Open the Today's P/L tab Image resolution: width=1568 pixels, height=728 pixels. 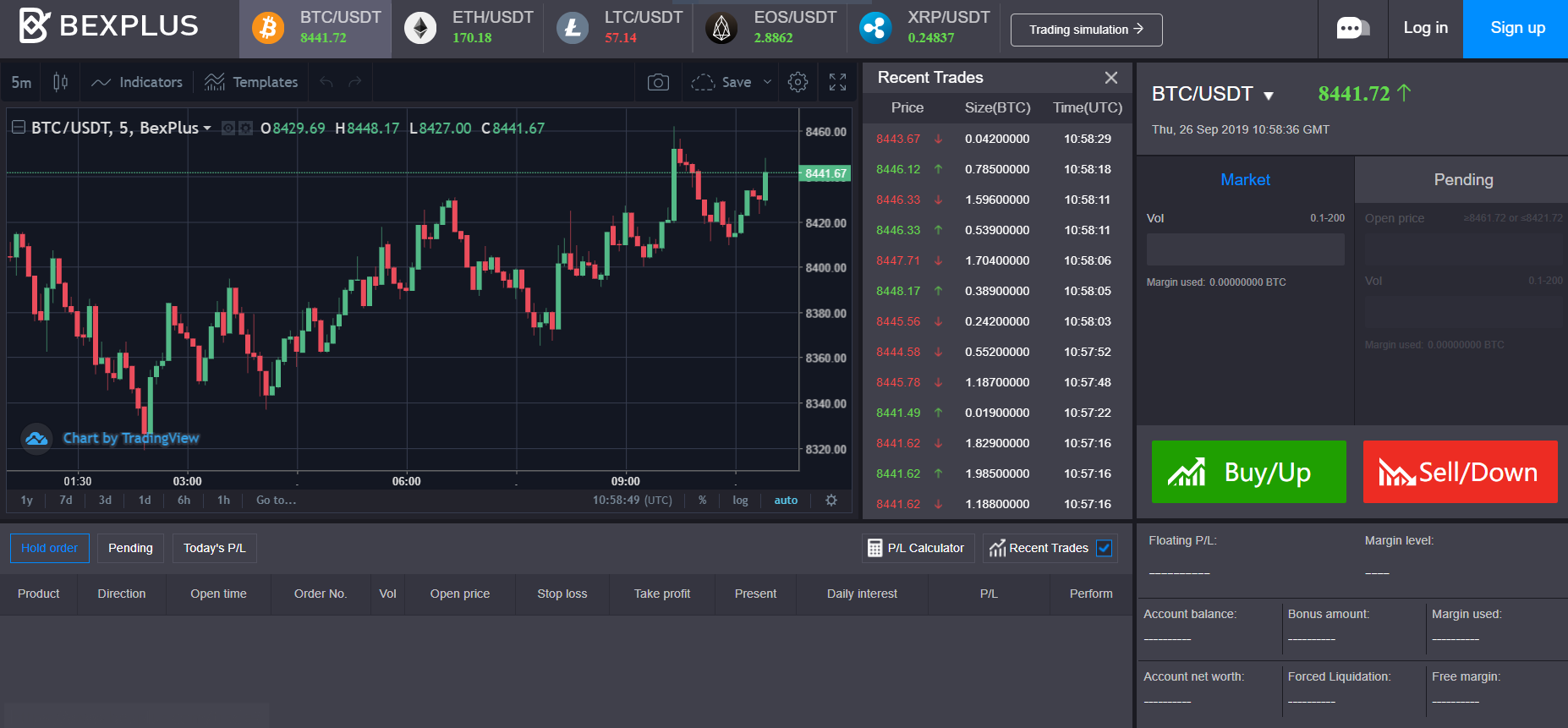tap(214, 548)
